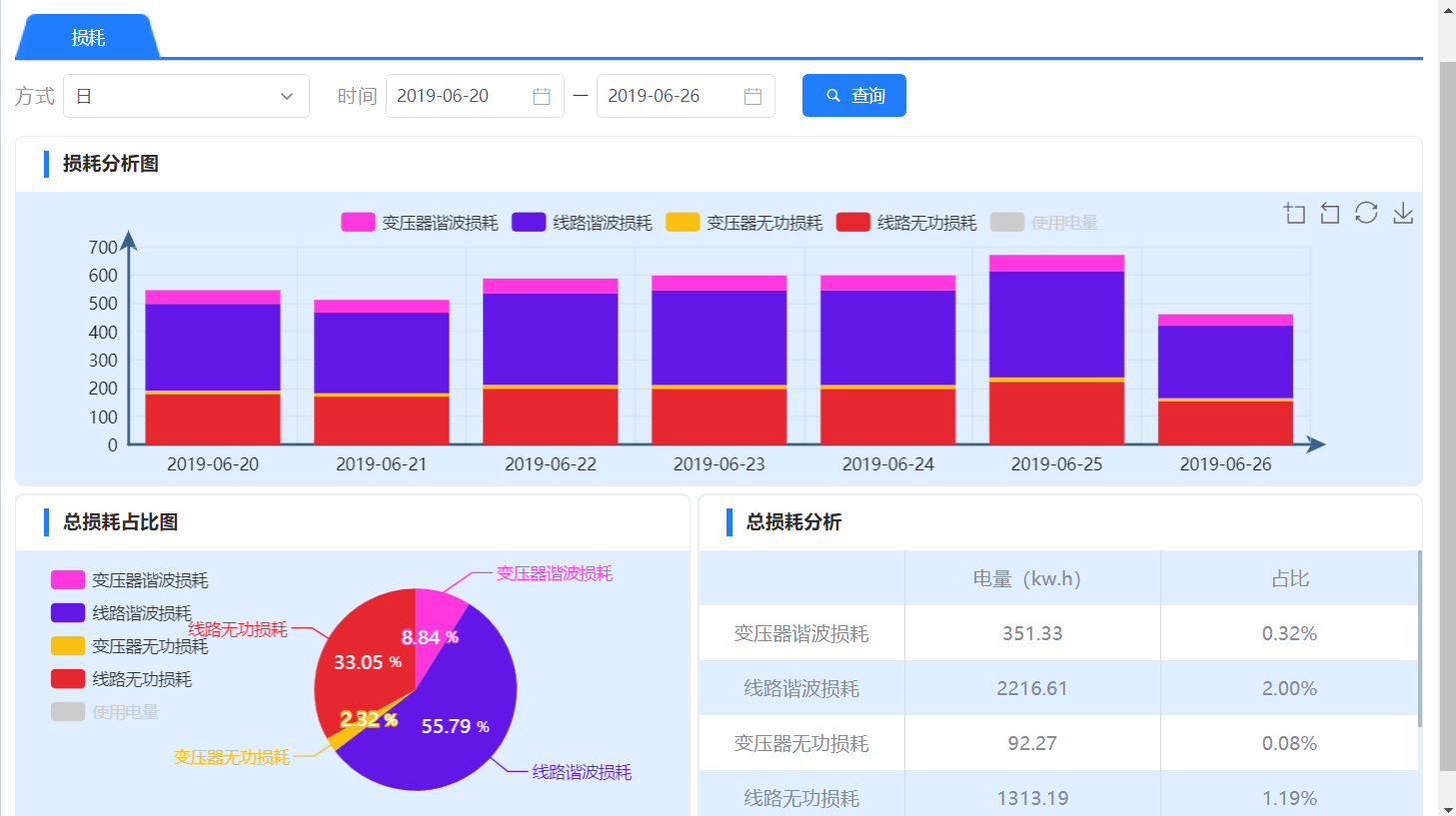This screenshot has height=816, width=1456.
Task: Click the bar for 2019-06-22
Action: pyautogui.click(x=551, y=362)
